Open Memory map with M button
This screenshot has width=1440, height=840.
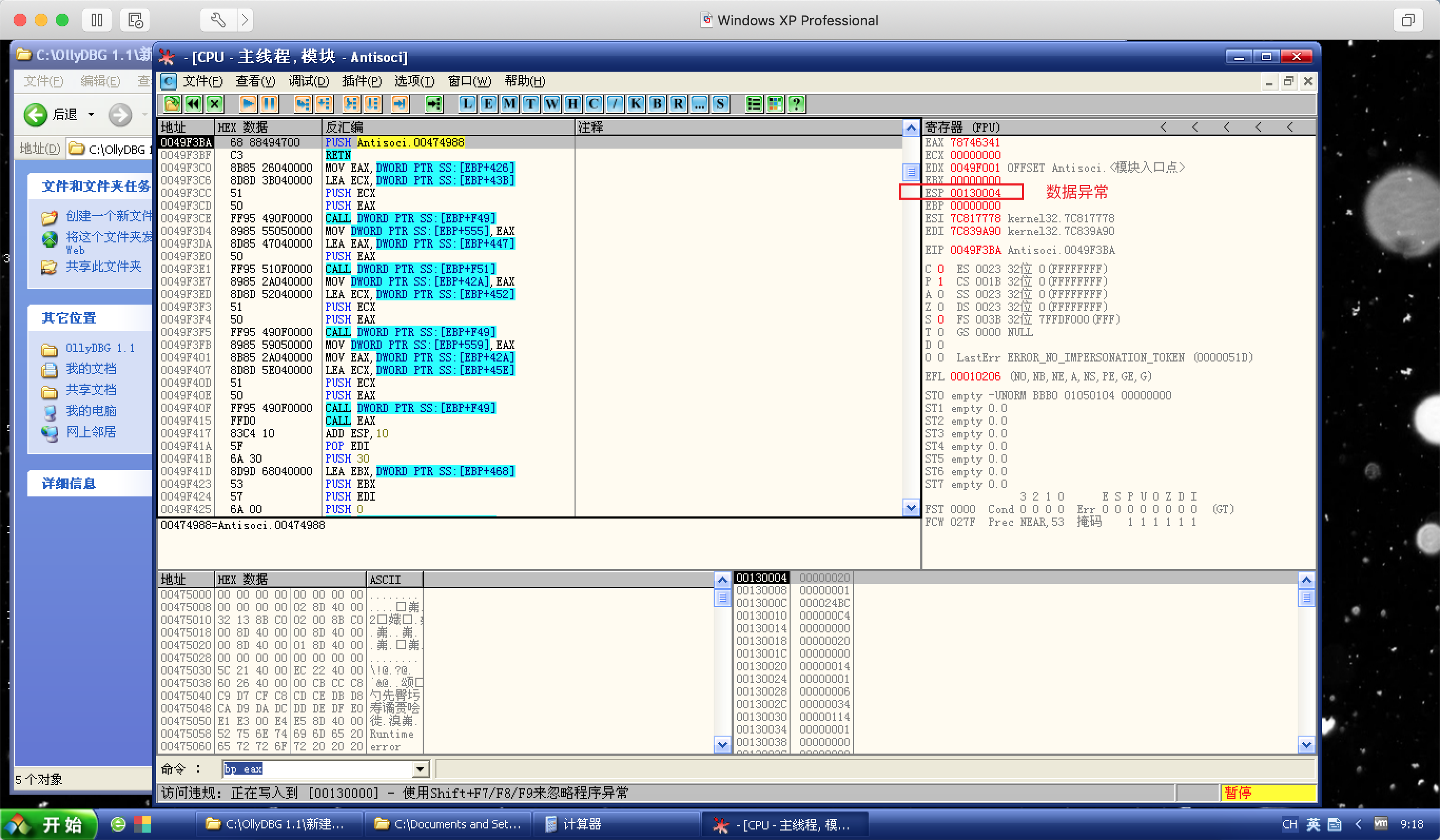tap(509, 103)
